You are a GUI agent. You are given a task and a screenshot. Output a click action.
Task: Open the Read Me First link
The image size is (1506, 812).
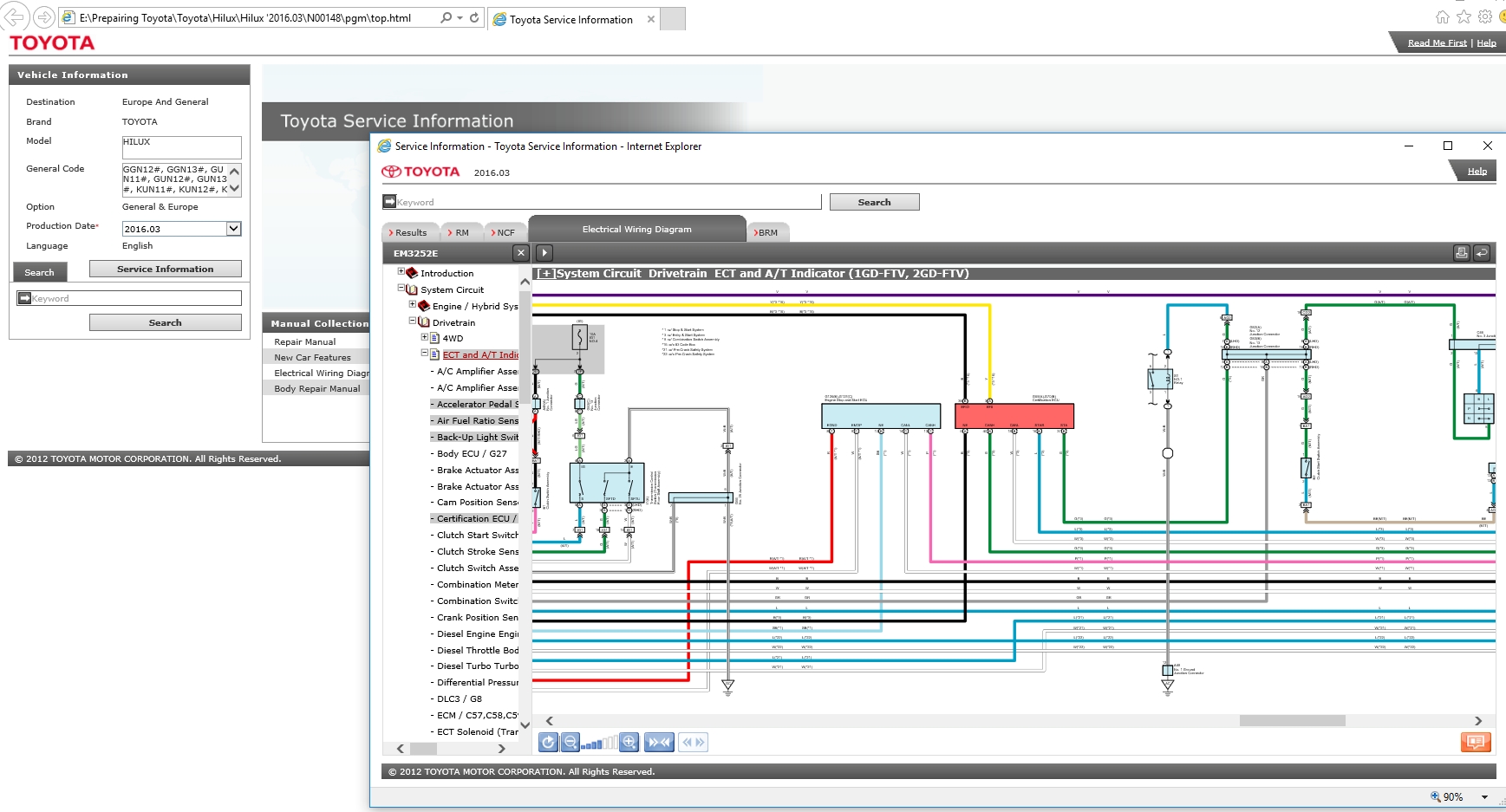(1437, 42)
